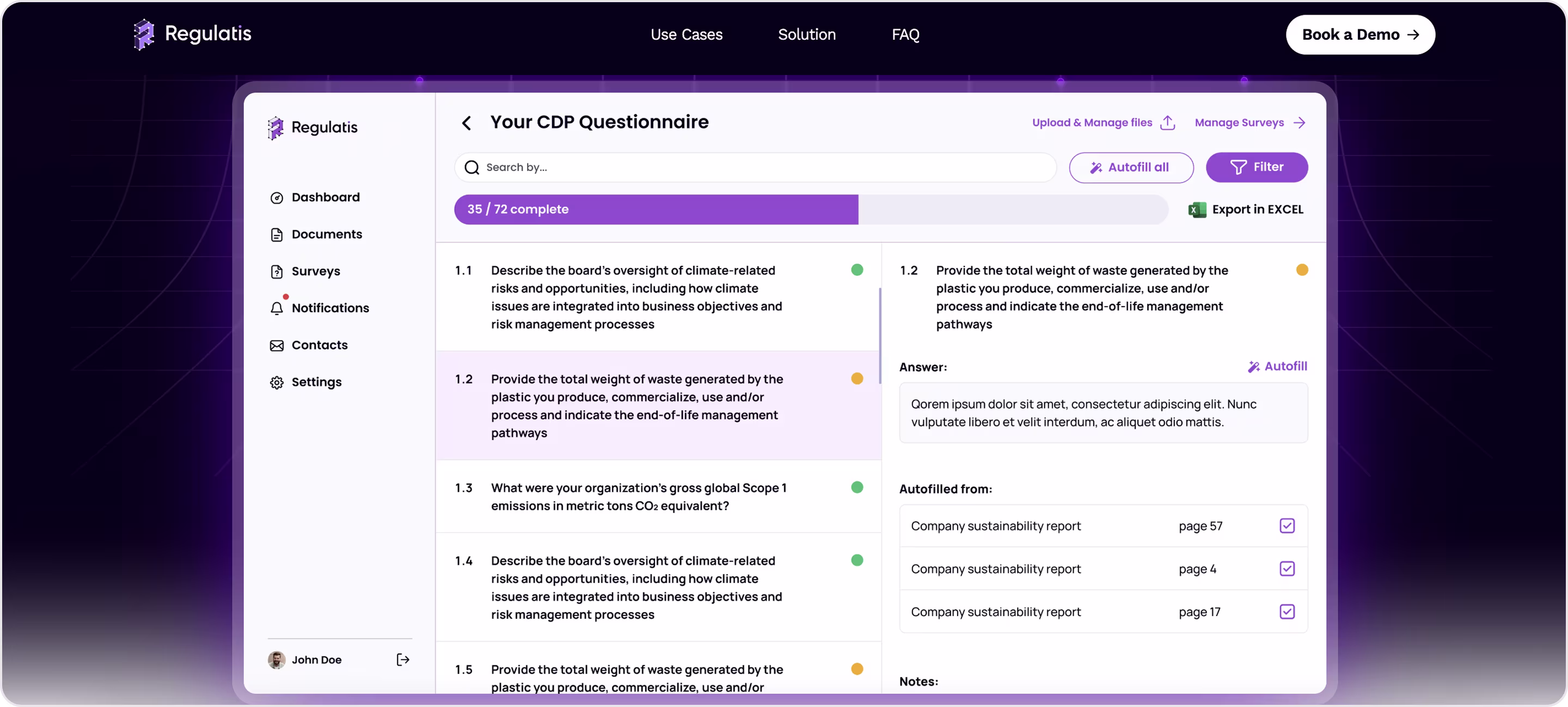Click the Regulatis logo in the top navigation

point(192,34)
